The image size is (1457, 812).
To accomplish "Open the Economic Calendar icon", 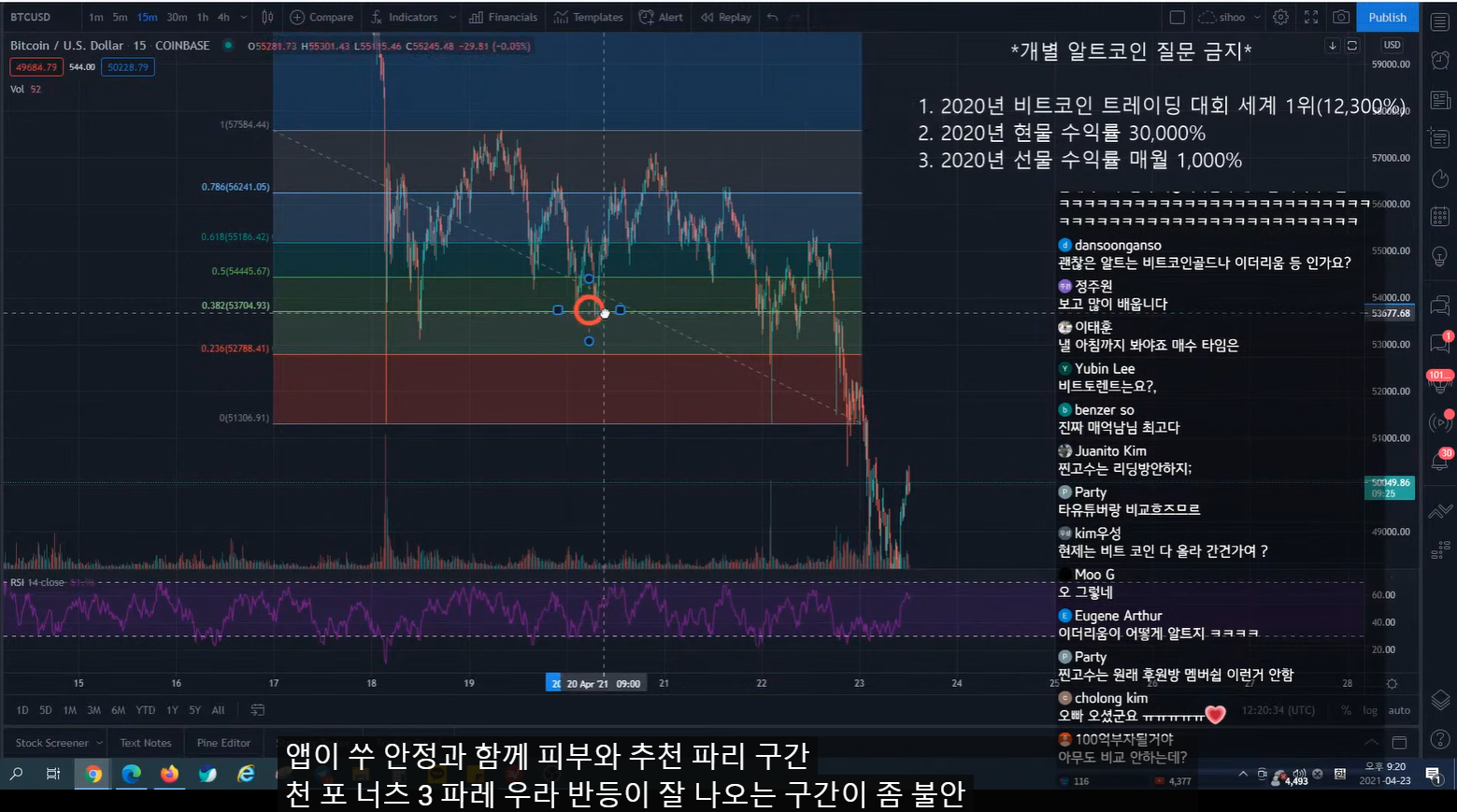I will click(1440, 217).
